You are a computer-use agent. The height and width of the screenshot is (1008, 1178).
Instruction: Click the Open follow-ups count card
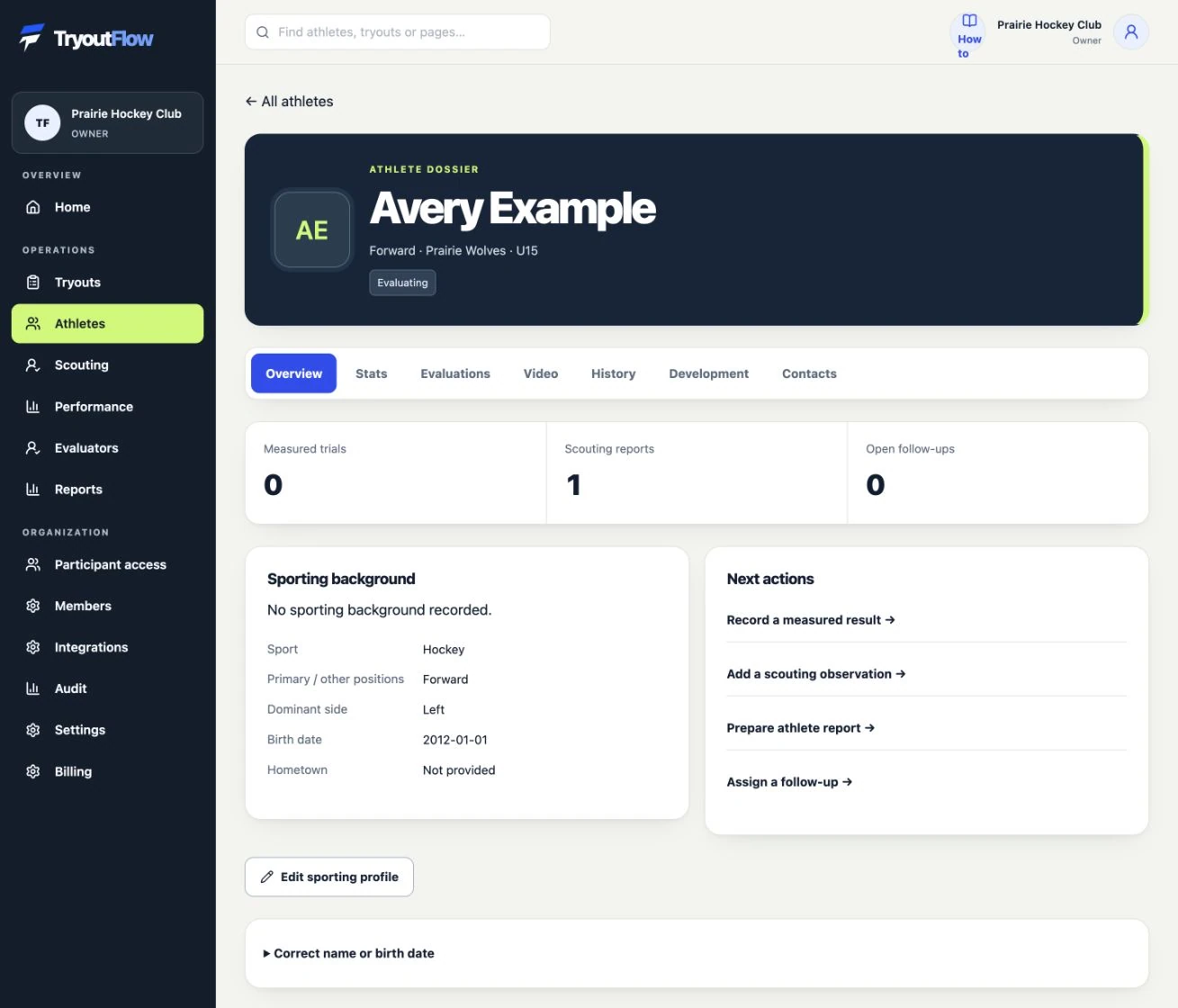tap(998, 473)
